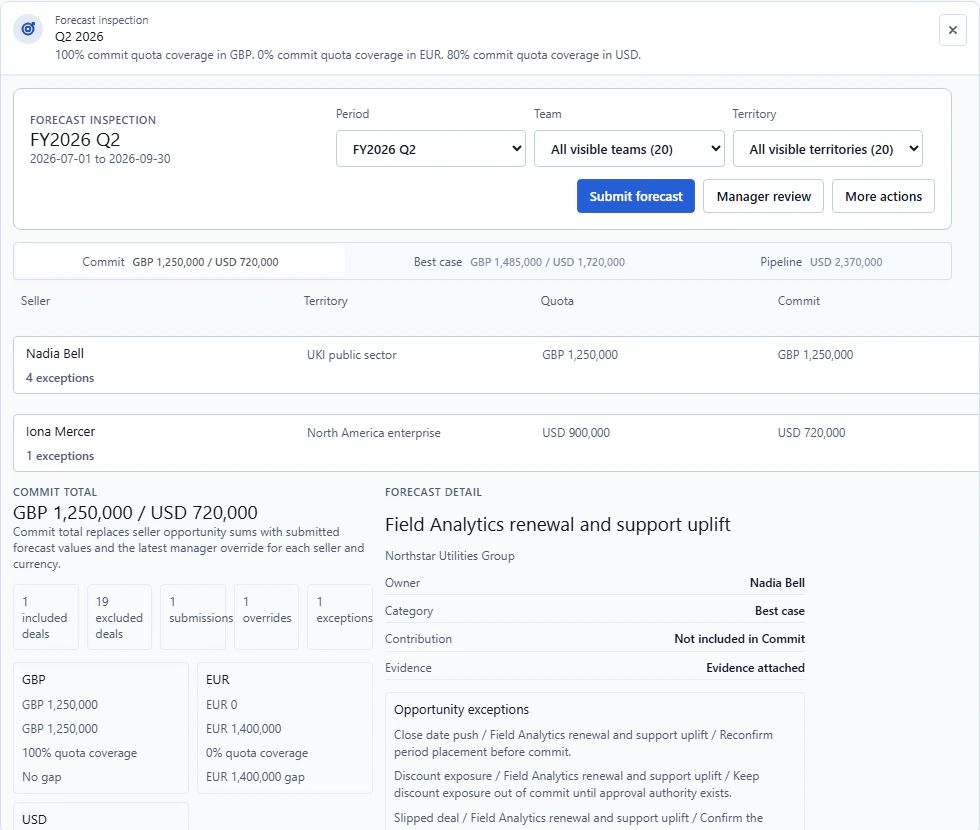Click EUR 1,400,000 gap text
The width and height of the screenshot is (980, 830).
[255, 777]
